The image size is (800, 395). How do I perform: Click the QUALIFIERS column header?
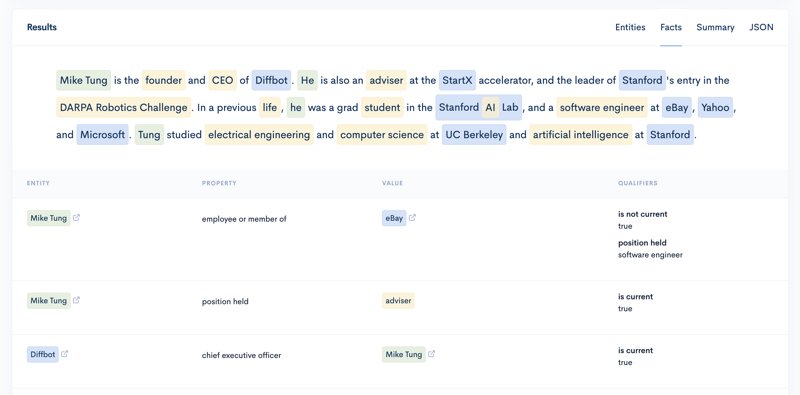pyautogui.click(x=638, y=183)
